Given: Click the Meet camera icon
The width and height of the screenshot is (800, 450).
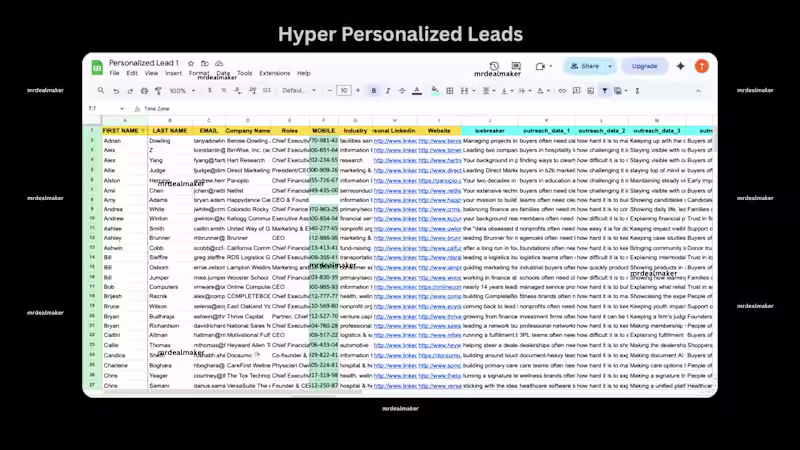Looking at the screenshot, I should click(540, 66).
